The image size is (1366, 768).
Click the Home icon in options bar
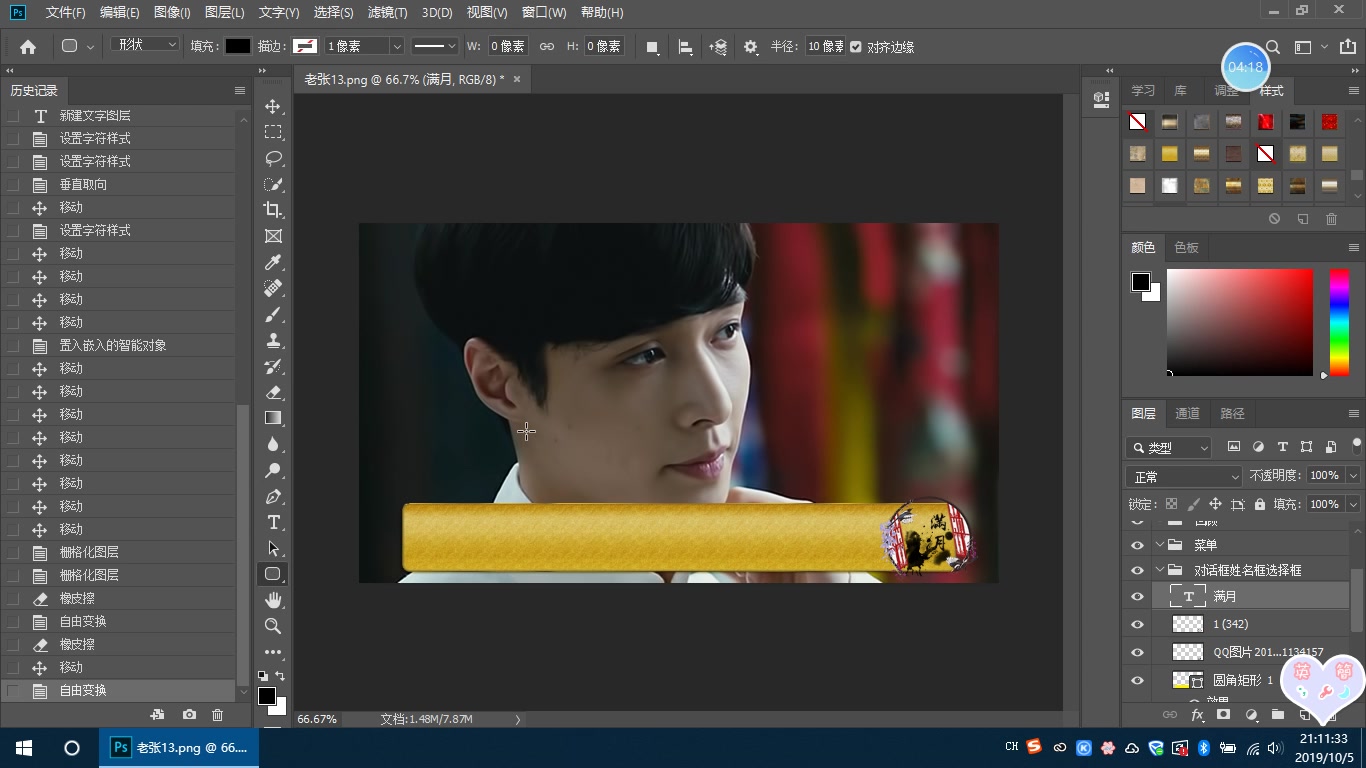(x=28, y=47)
